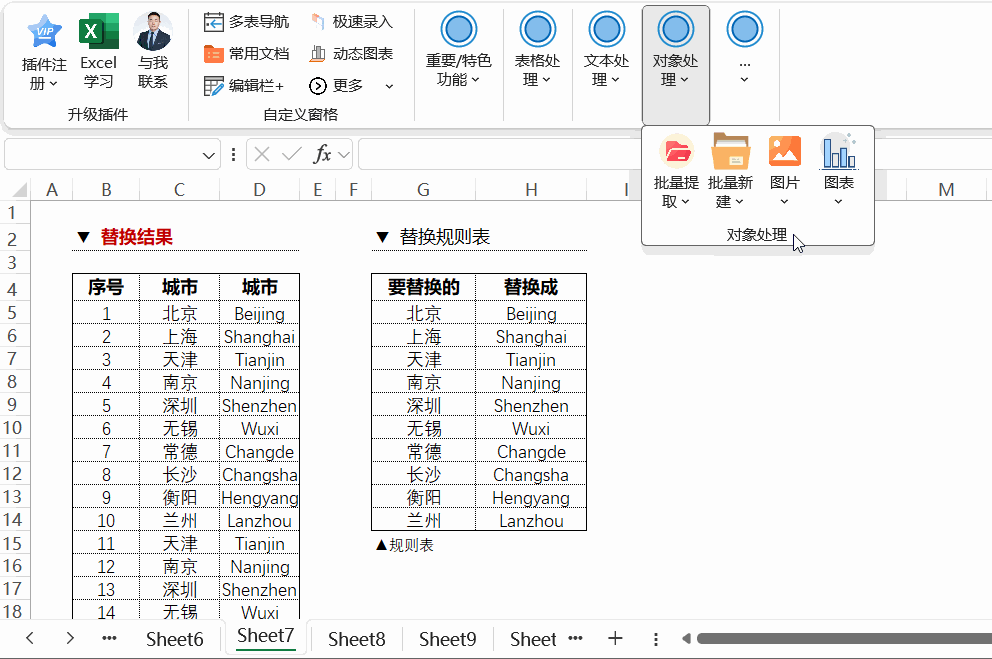
Task: Click the 更多 more button
Action: pos(337,85)
